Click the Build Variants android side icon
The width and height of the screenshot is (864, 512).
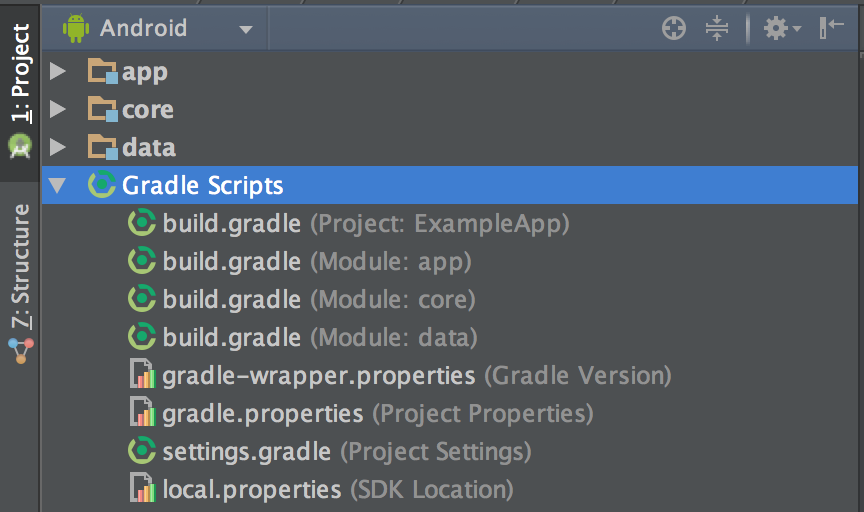(20, 145)
